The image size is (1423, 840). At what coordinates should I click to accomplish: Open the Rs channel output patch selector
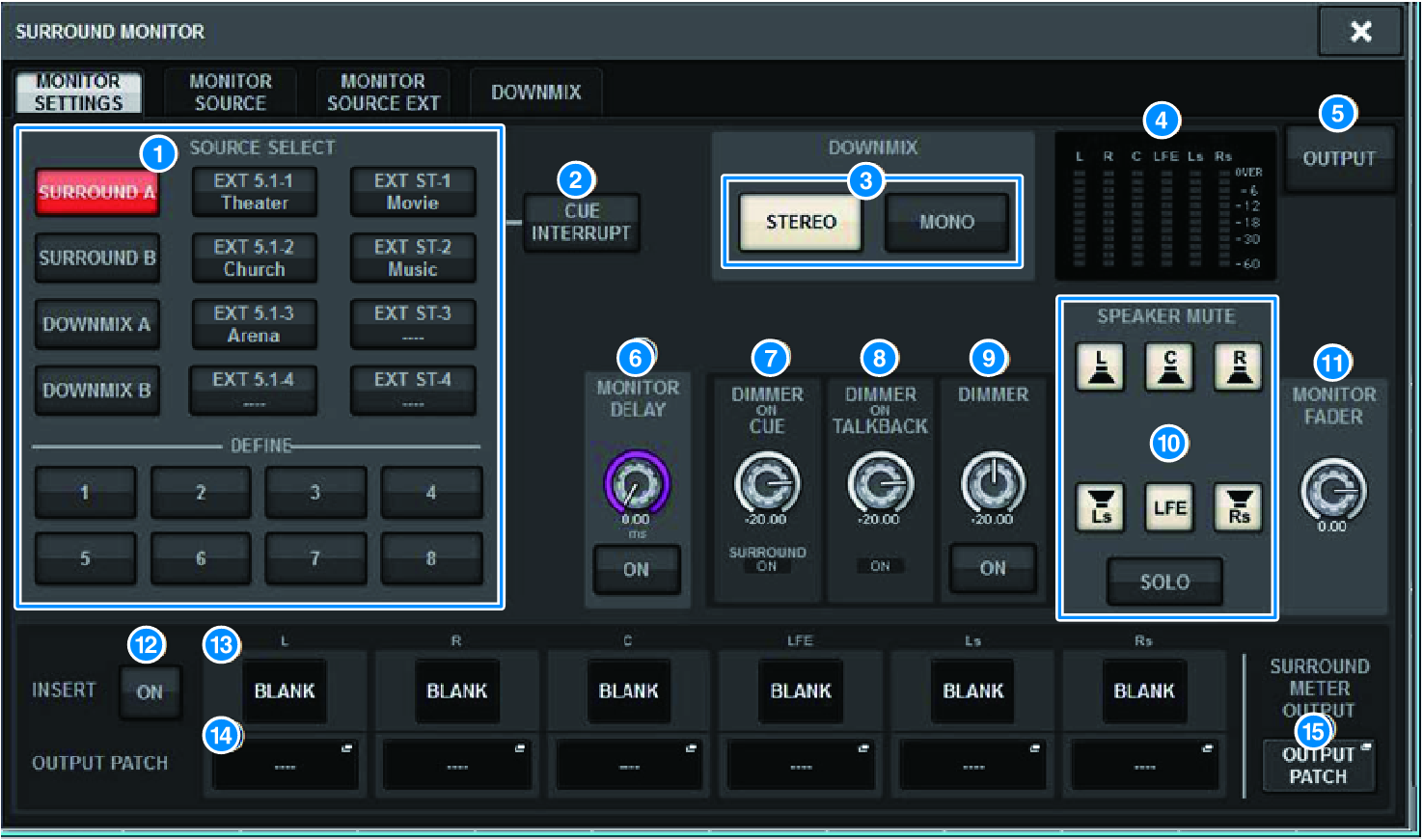pyautogui.click(x=1144, y=766)
